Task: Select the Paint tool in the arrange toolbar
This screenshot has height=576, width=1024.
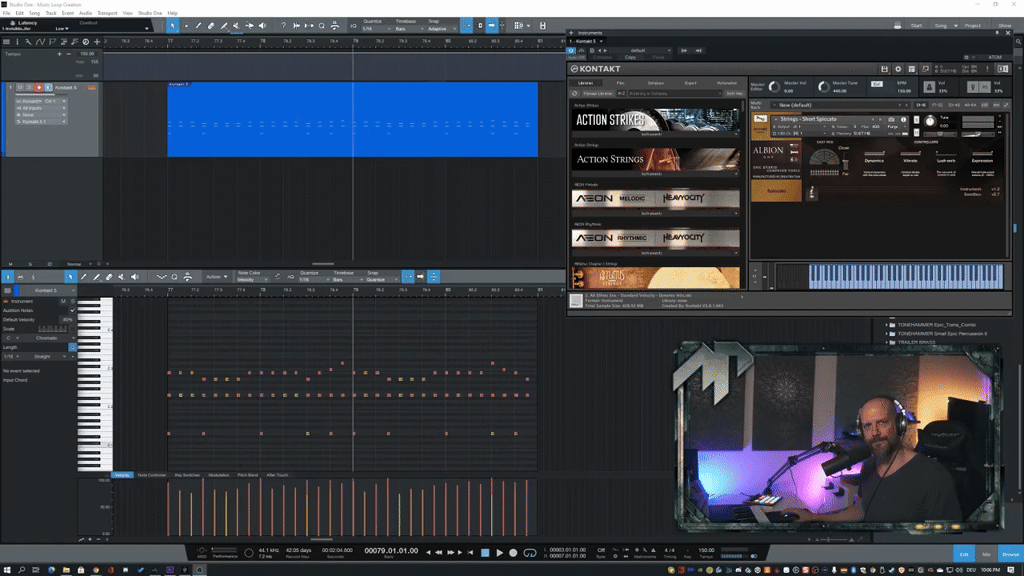Action: 198,25
